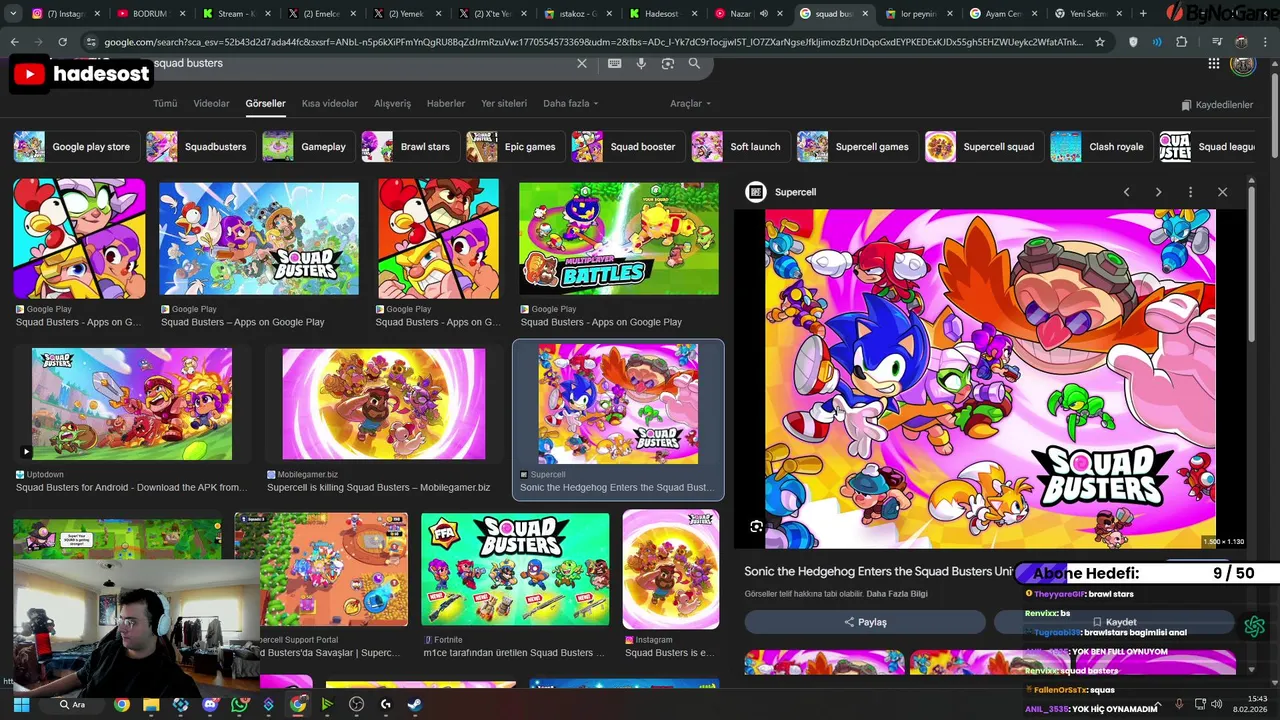This screenshot has width=1280, height=720.
Task: Open File Explorer from the taskbar
Action: [x=151, y=704]
